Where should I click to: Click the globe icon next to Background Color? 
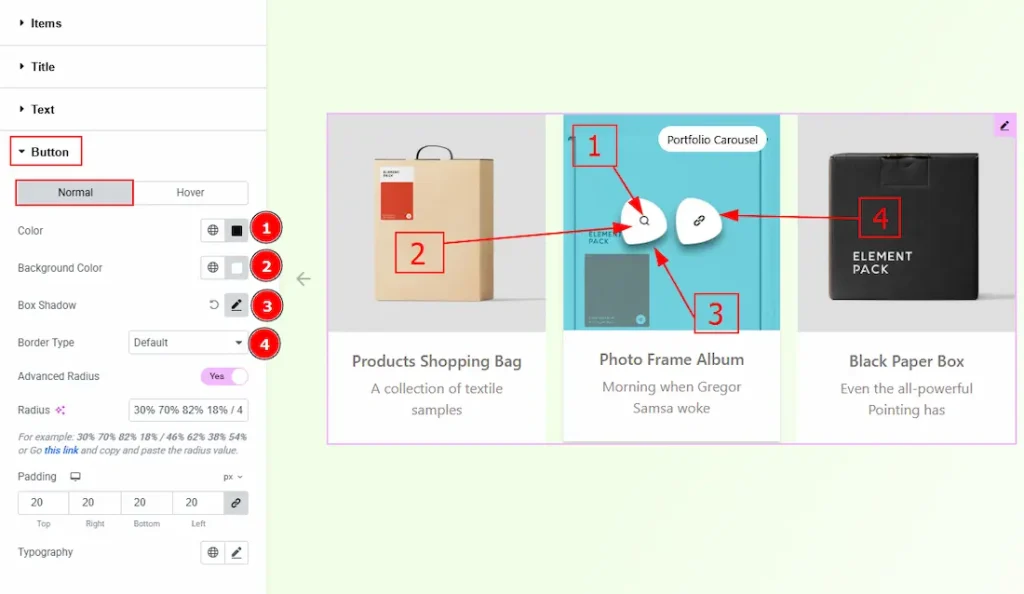[213, 268]
